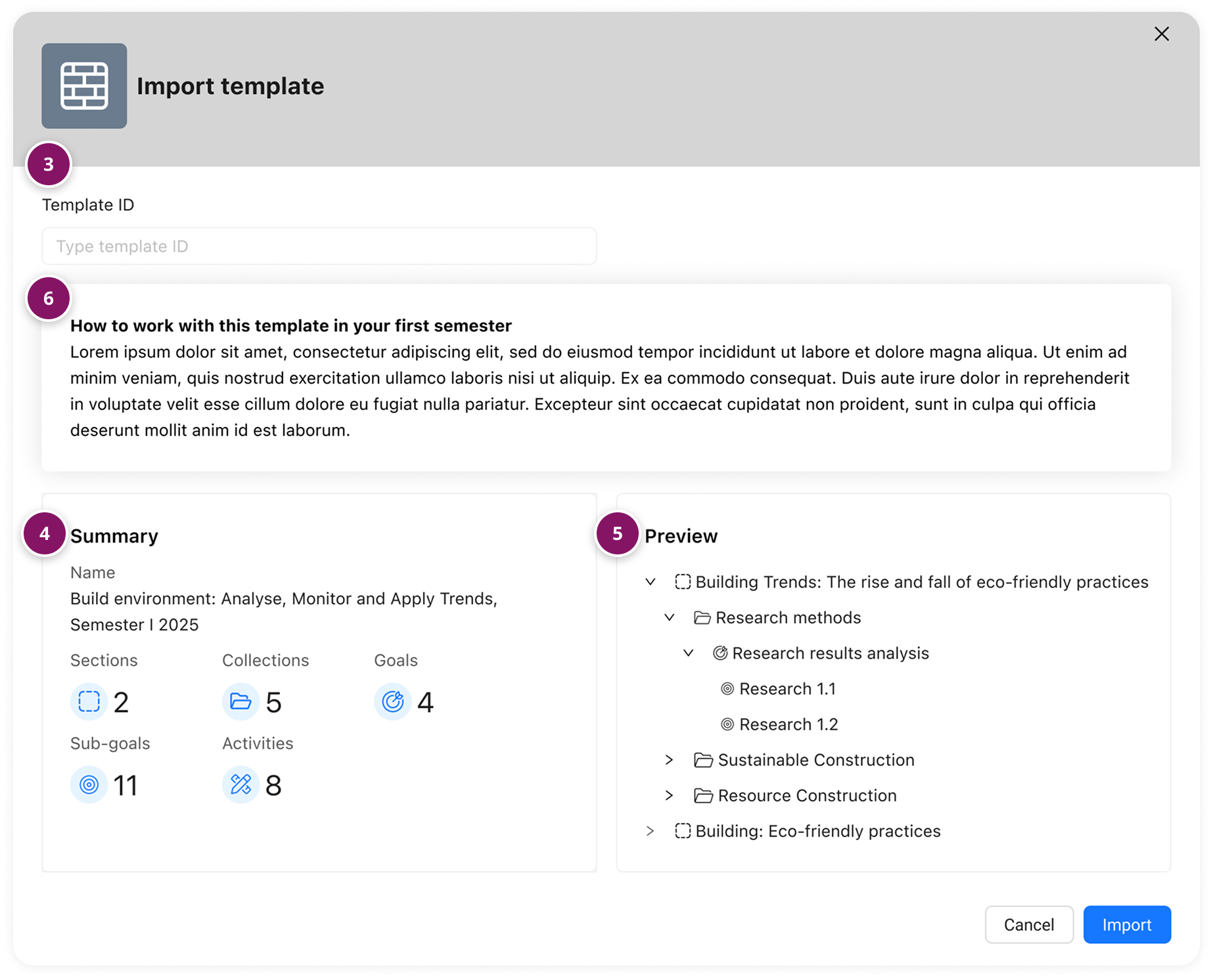The height and width of the screenshot is (980, 1213).
Task: Click folder icon beside Research methods
Action: pyautogui.click(x=702, y=617)
